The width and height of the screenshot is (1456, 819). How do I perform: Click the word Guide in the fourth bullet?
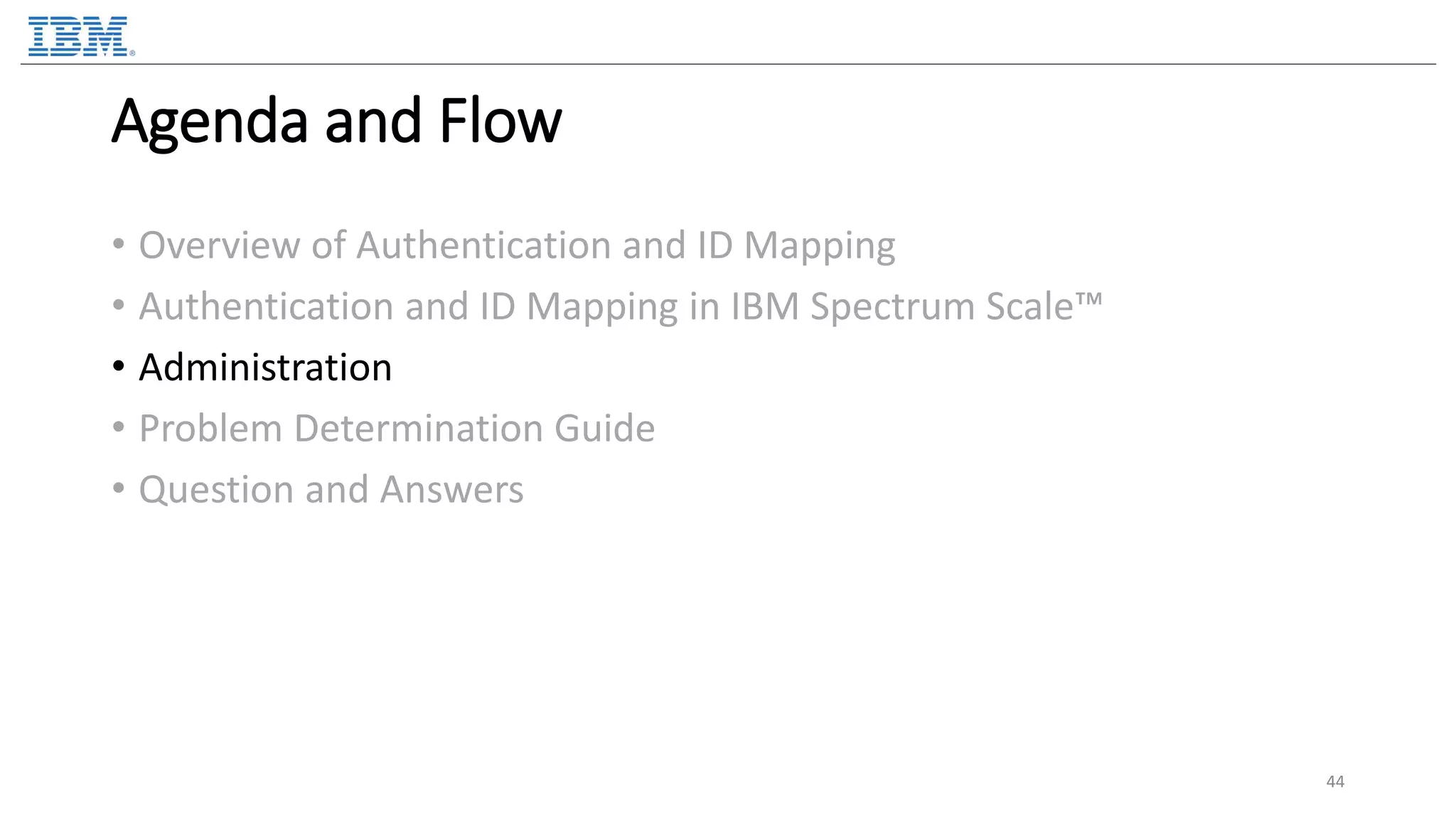pyautogui.click(x=604, y=429)
